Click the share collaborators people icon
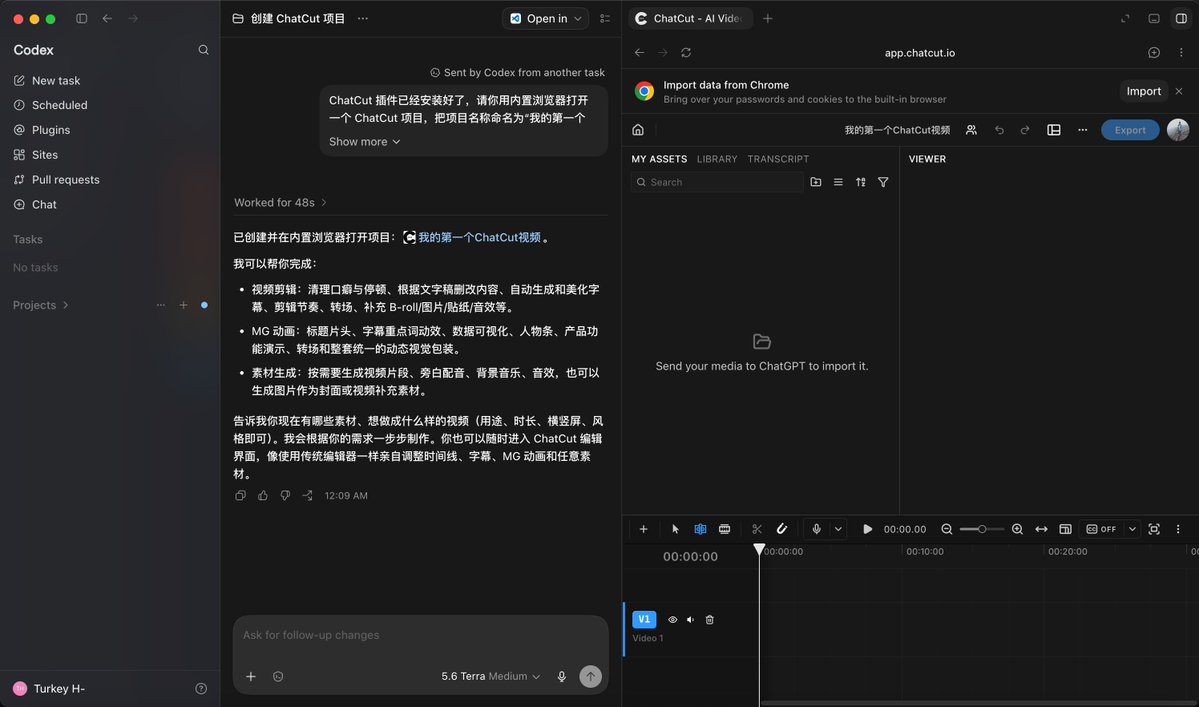This screenshot has width=1199, height=707. 971,130
